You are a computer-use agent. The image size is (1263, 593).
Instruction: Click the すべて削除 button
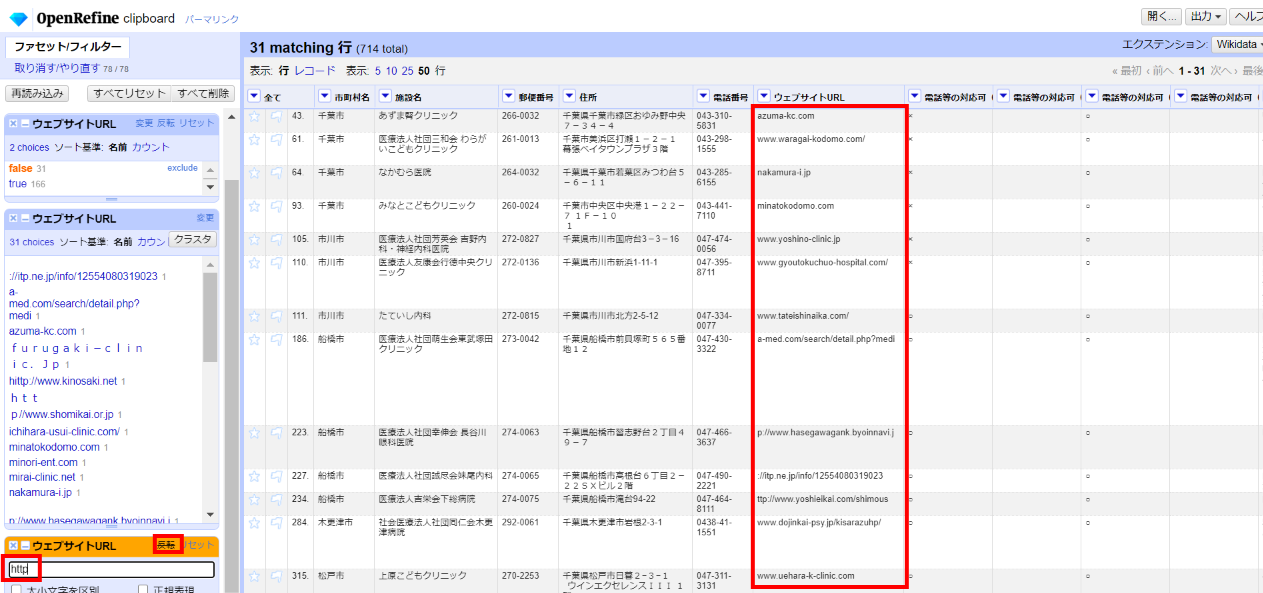[x=203, y=93]
